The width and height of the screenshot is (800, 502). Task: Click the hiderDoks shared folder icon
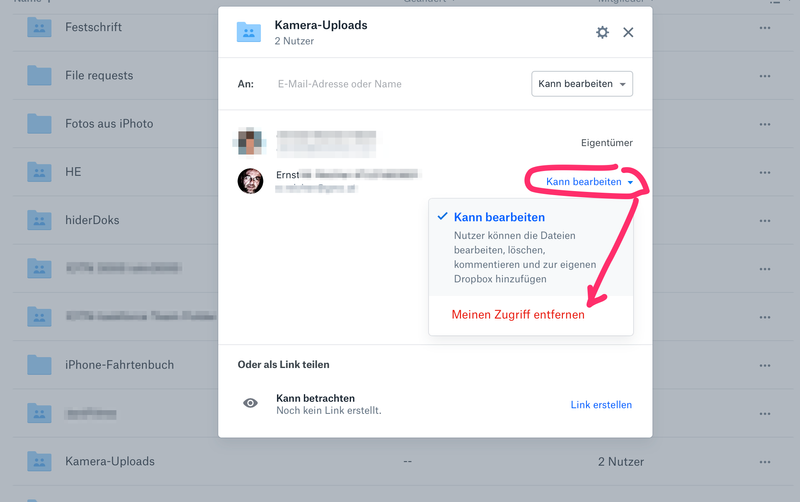tap(39, 220)
